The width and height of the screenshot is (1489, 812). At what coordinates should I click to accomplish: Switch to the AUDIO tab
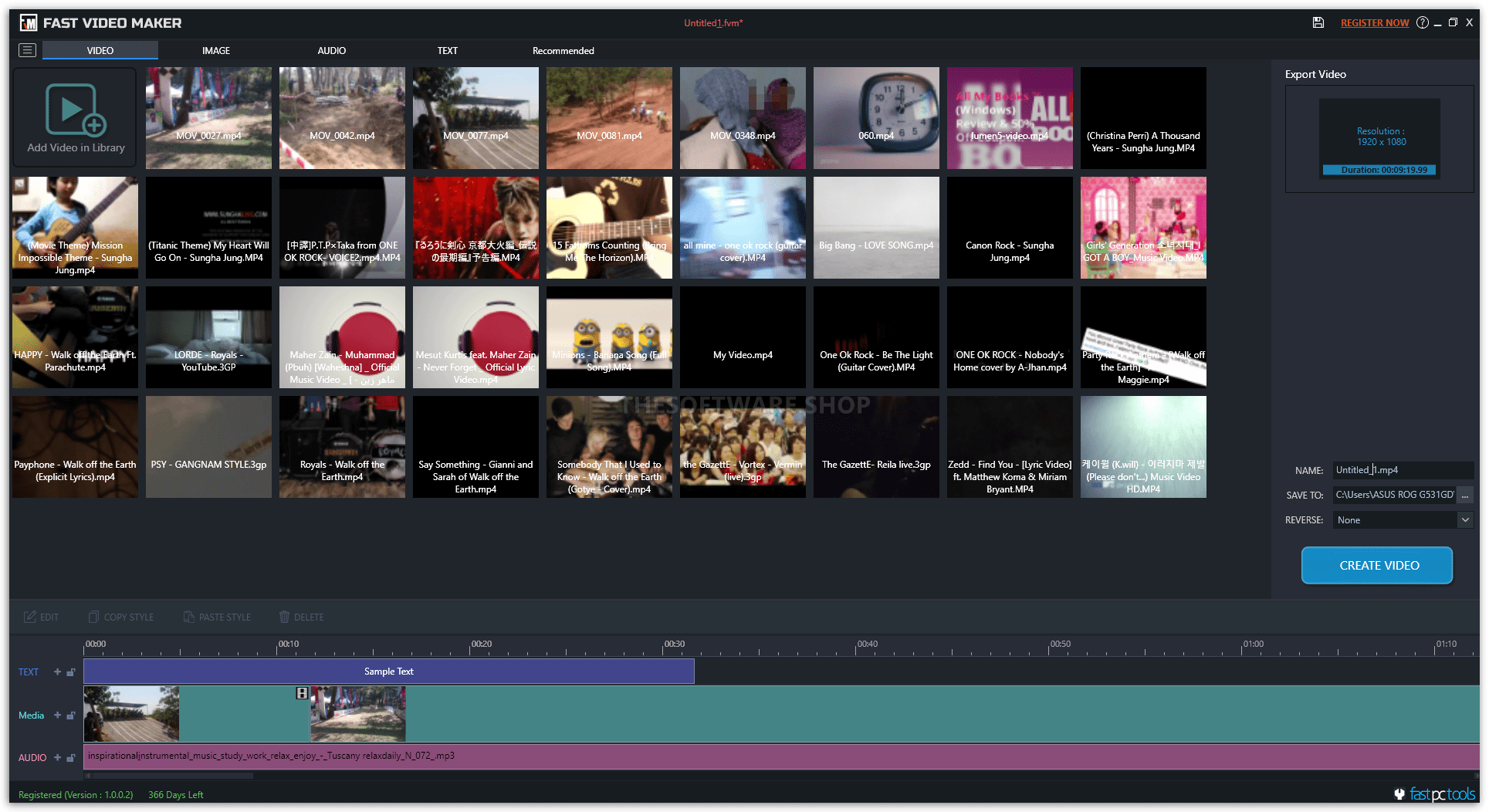coord(332,50)
